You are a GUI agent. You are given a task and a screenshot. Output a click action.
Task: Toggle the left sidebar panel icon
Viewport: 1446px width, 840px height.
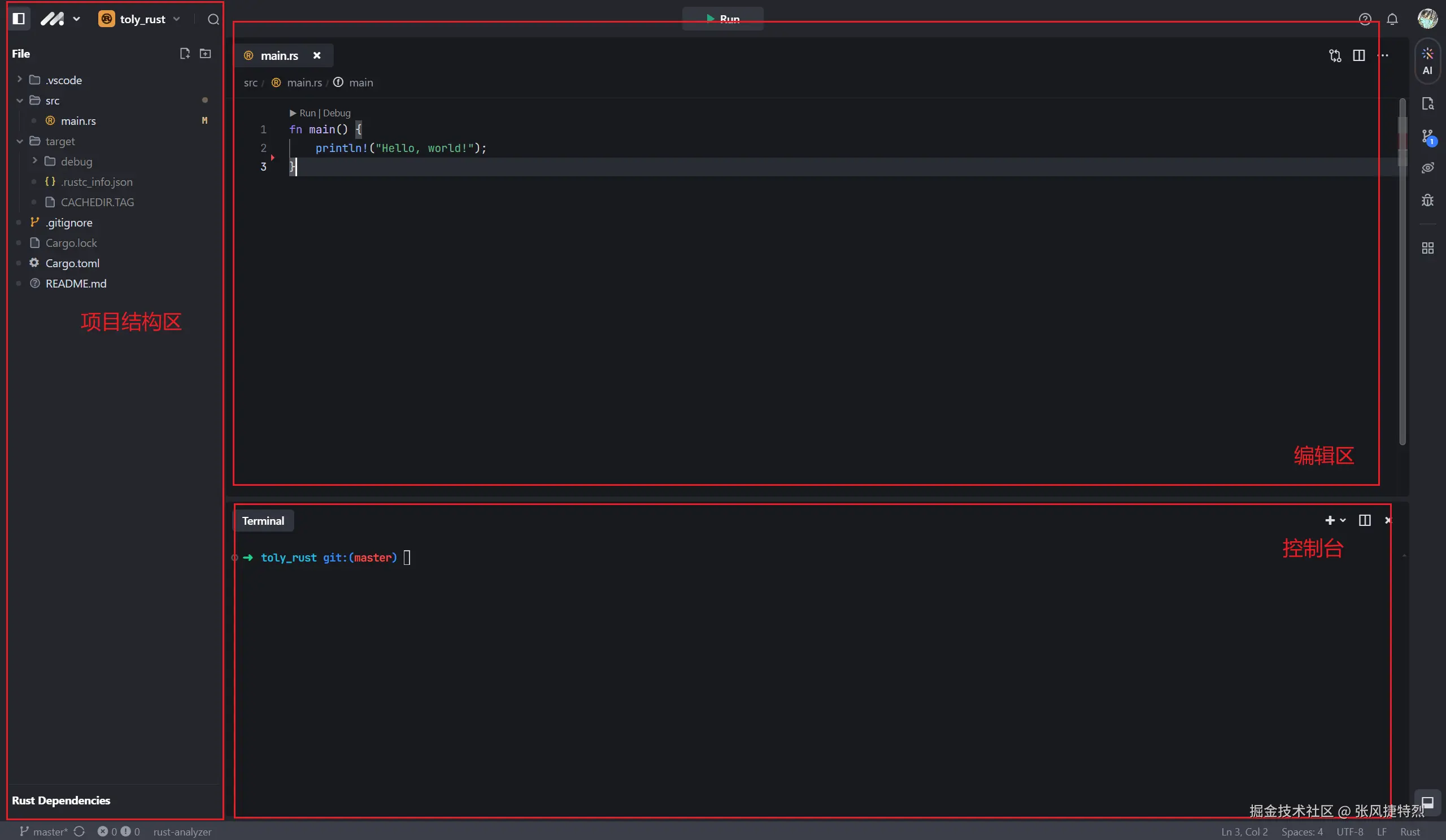tap(19, 19)
